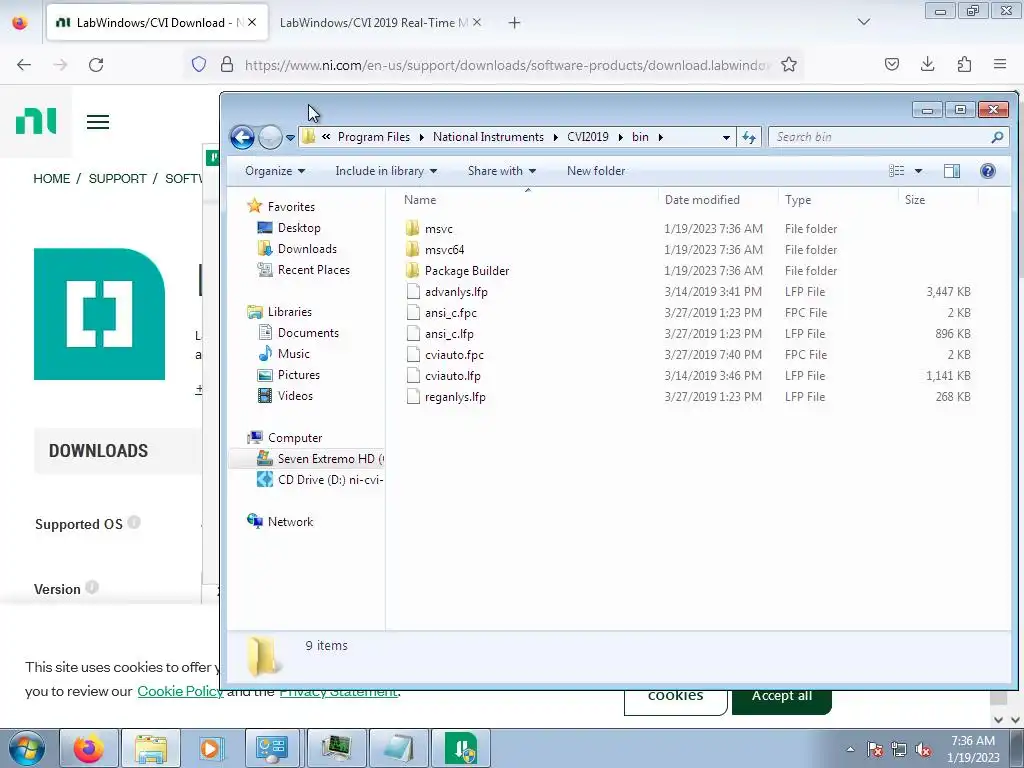Select Network in the navigation pane
Image resolution: width=1024 pixels, height=768 pixels.
click(x=290, y=522)
